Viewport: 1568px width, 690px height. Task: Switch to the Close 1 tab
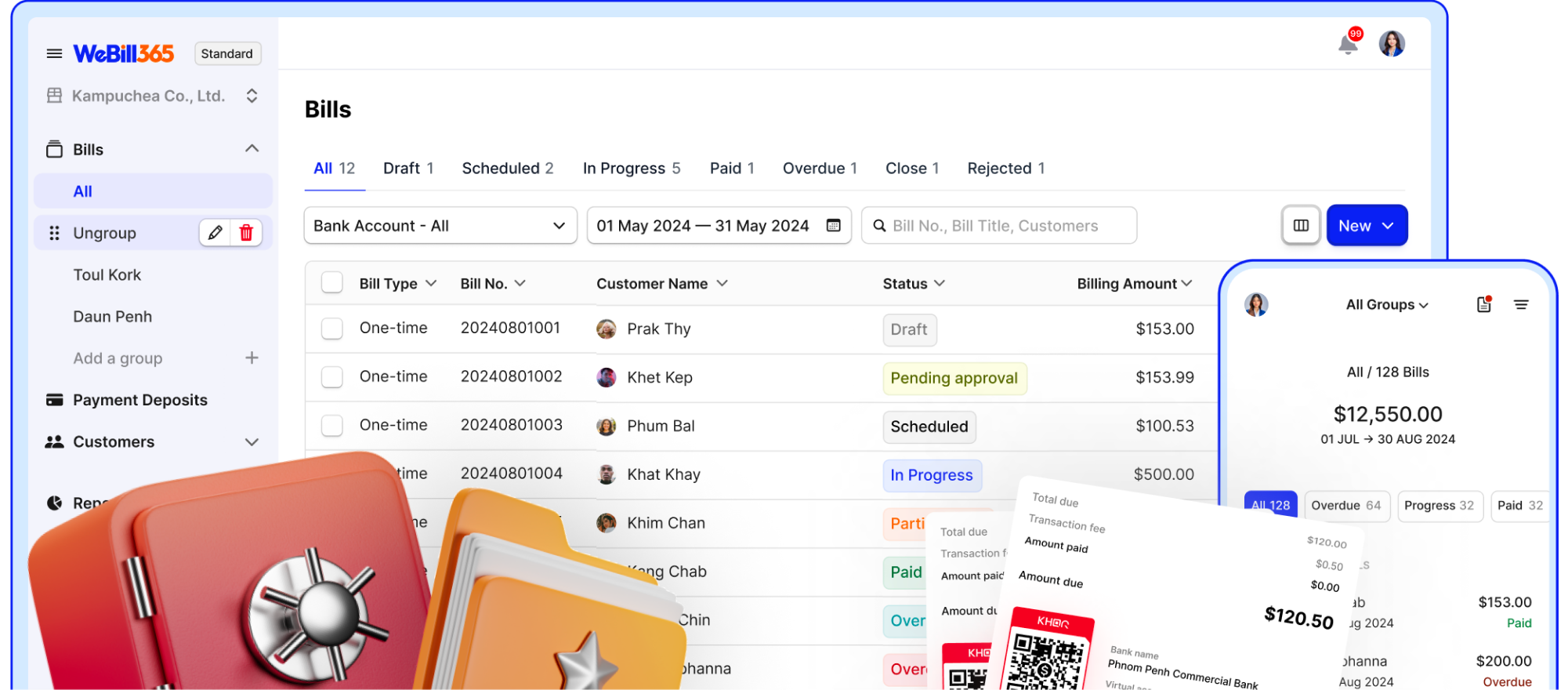[912, 169]
